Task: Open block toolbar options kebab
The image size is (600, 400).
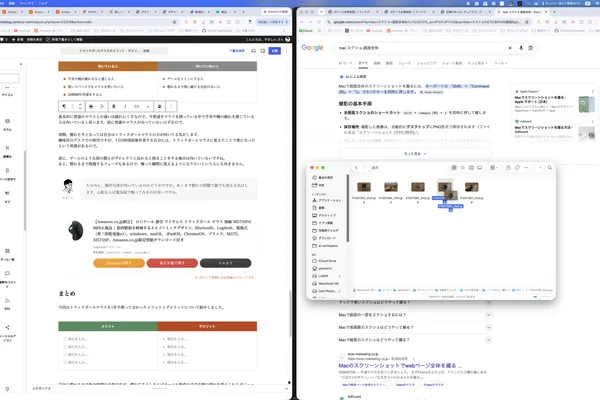Action: coord(171,106)
